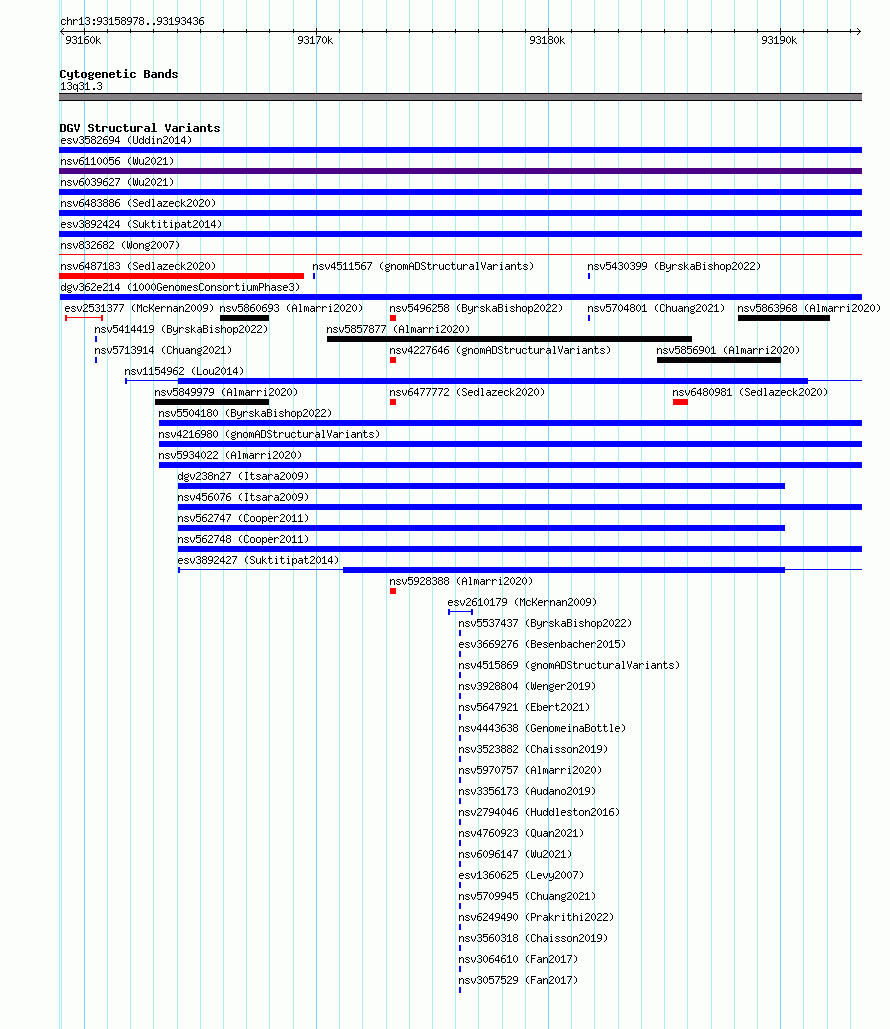The height and width of the screenshot is (1029, 890).
Task: Open the nsv6039627 (Wu2021) variant label
Action: click(117, 182)
